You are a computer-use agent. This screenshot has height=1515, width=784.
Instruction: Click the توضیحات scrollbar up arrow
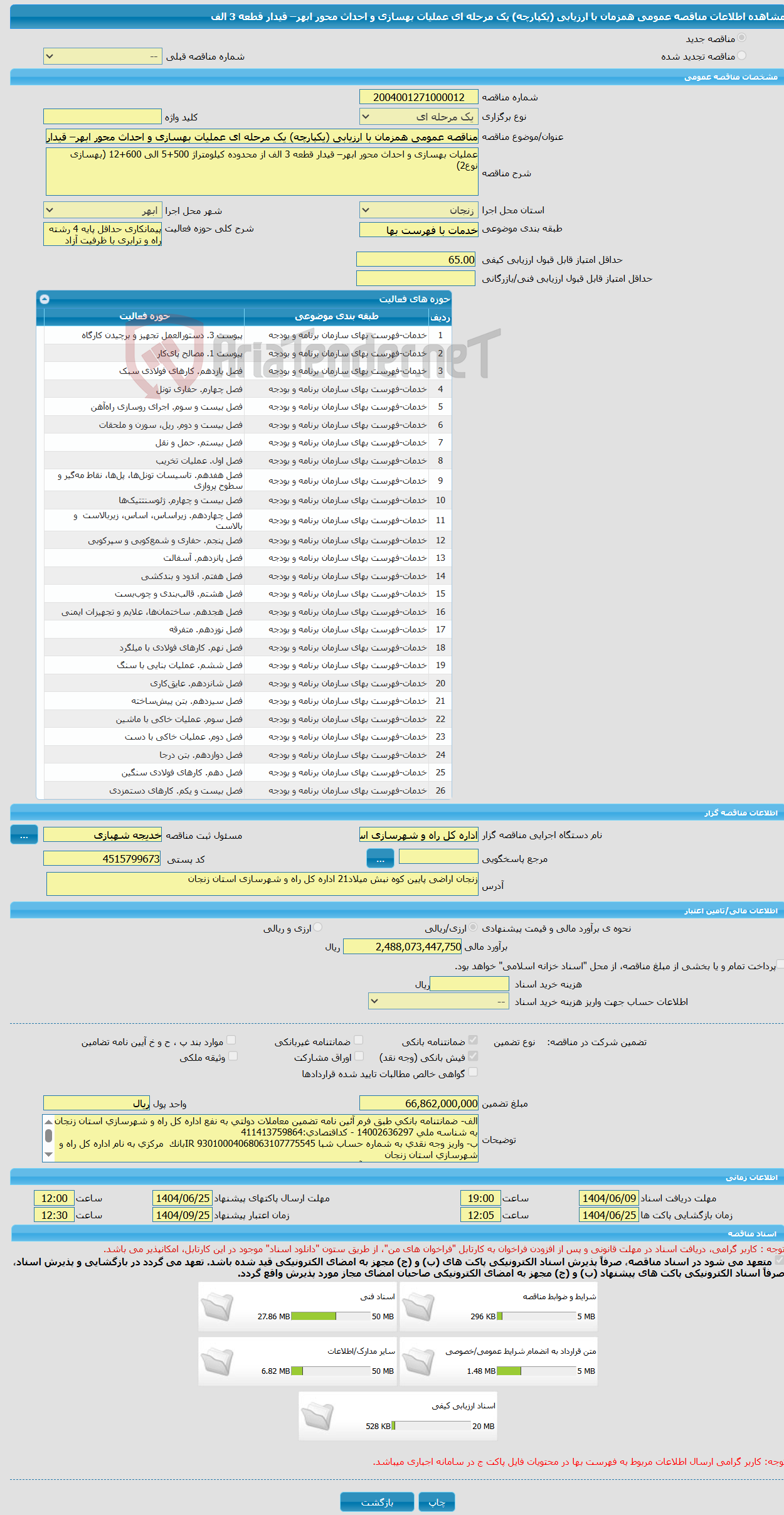(49, 1122)
